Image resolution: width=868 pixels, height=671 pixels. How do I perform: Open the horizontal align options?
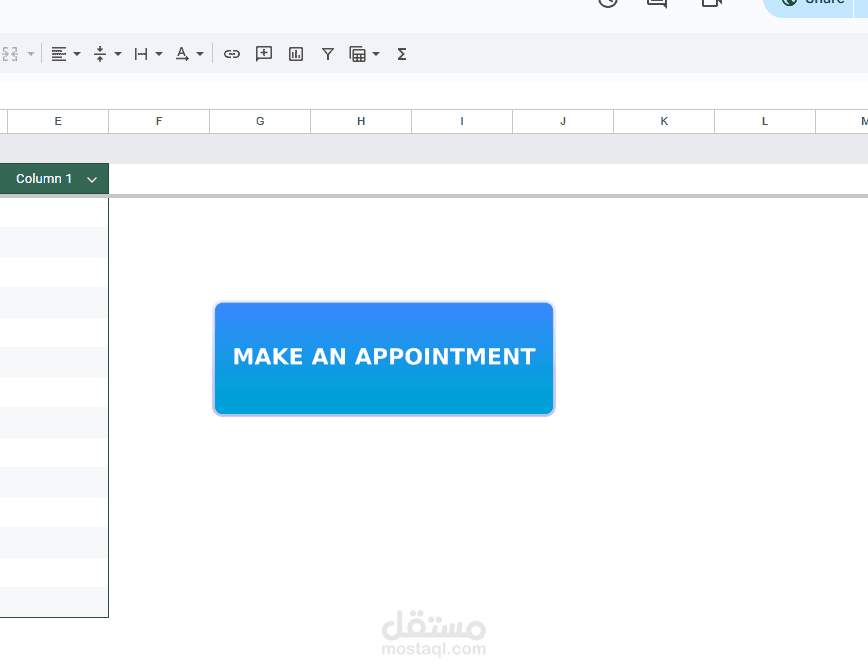coord(59,54)
